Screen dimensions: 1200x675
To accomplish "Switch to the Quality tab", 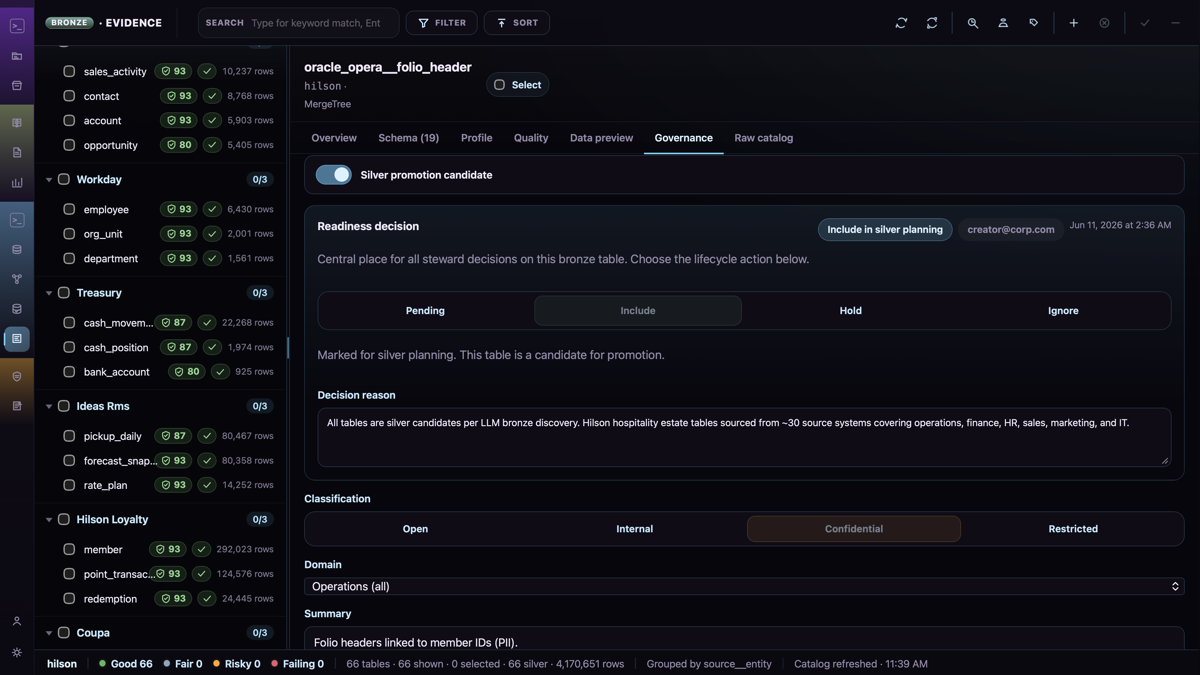I will pos(531,138).
